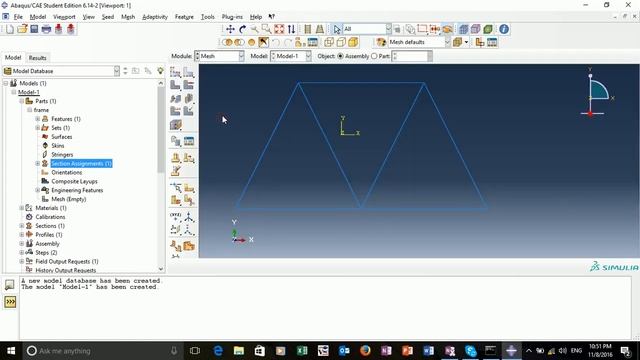The width and height of the screenshot is (640, 360).
Task: Click the Ask me anything search box
Action: pyautogui.click(x=103, y=351)
